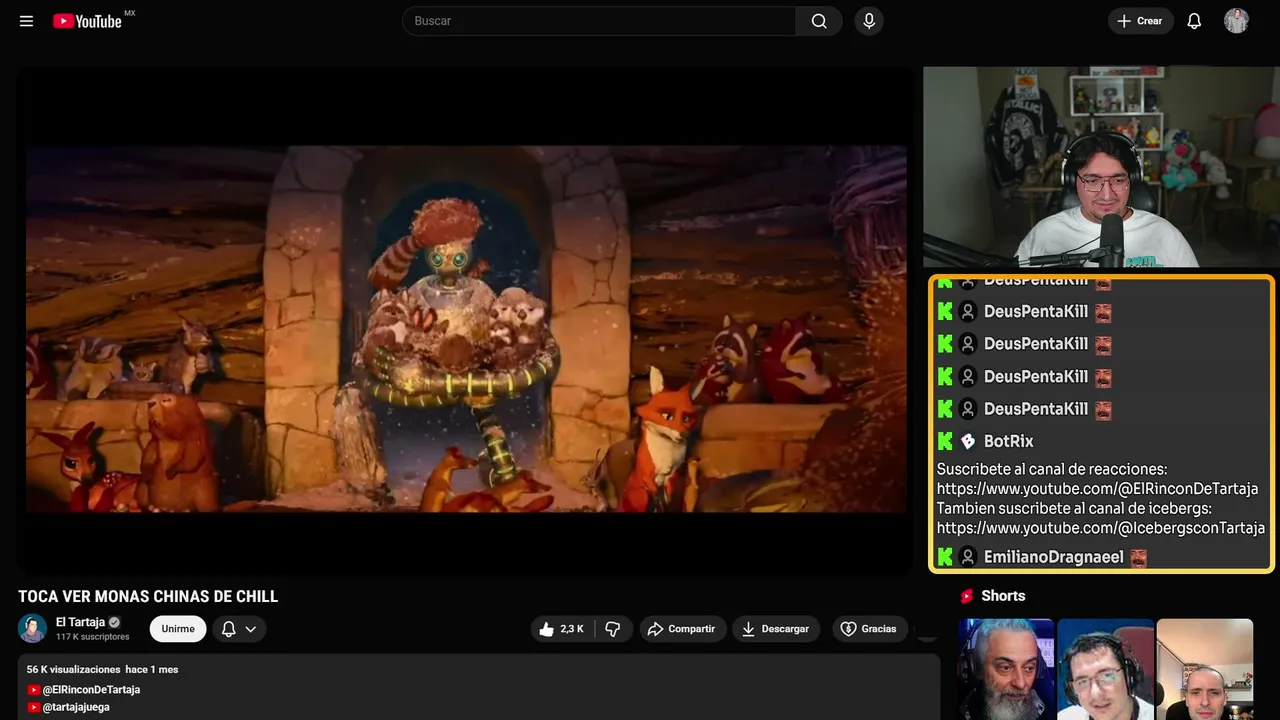Click the magnifier search button

click(819, 21)
